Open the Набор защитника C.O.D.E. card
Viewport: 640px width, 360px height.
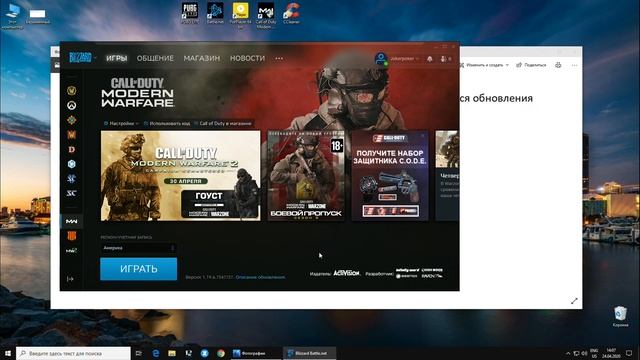click(390, 176)
